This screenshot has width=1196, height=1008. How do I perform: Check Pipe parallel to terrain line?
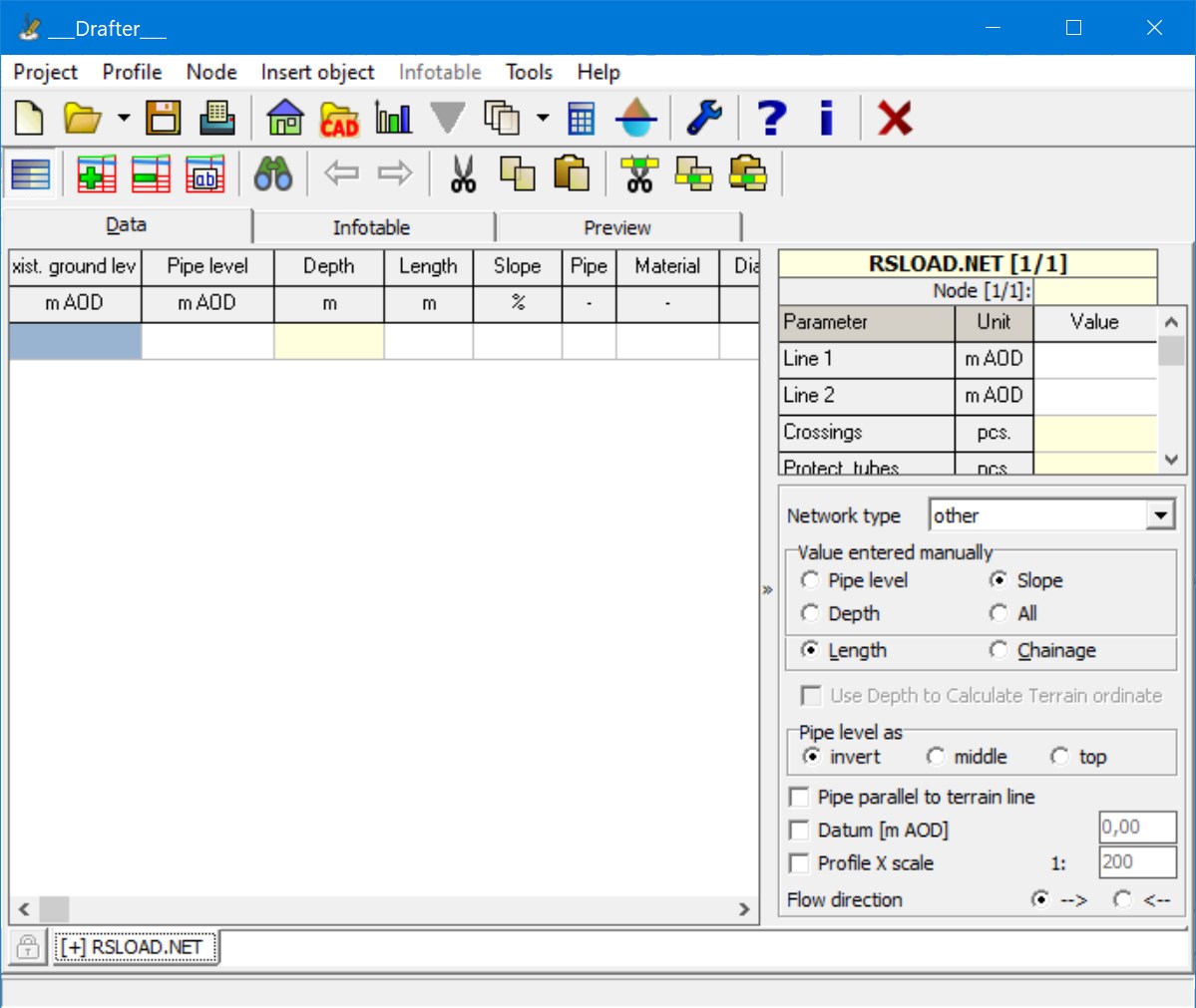pyautogui.click(x=798, y=797)
